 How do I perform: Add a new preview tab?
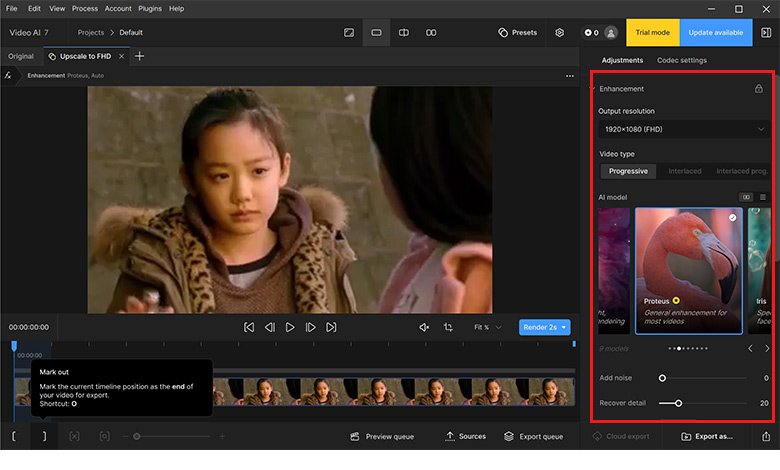pyautogui.click(x=139, y=56)
